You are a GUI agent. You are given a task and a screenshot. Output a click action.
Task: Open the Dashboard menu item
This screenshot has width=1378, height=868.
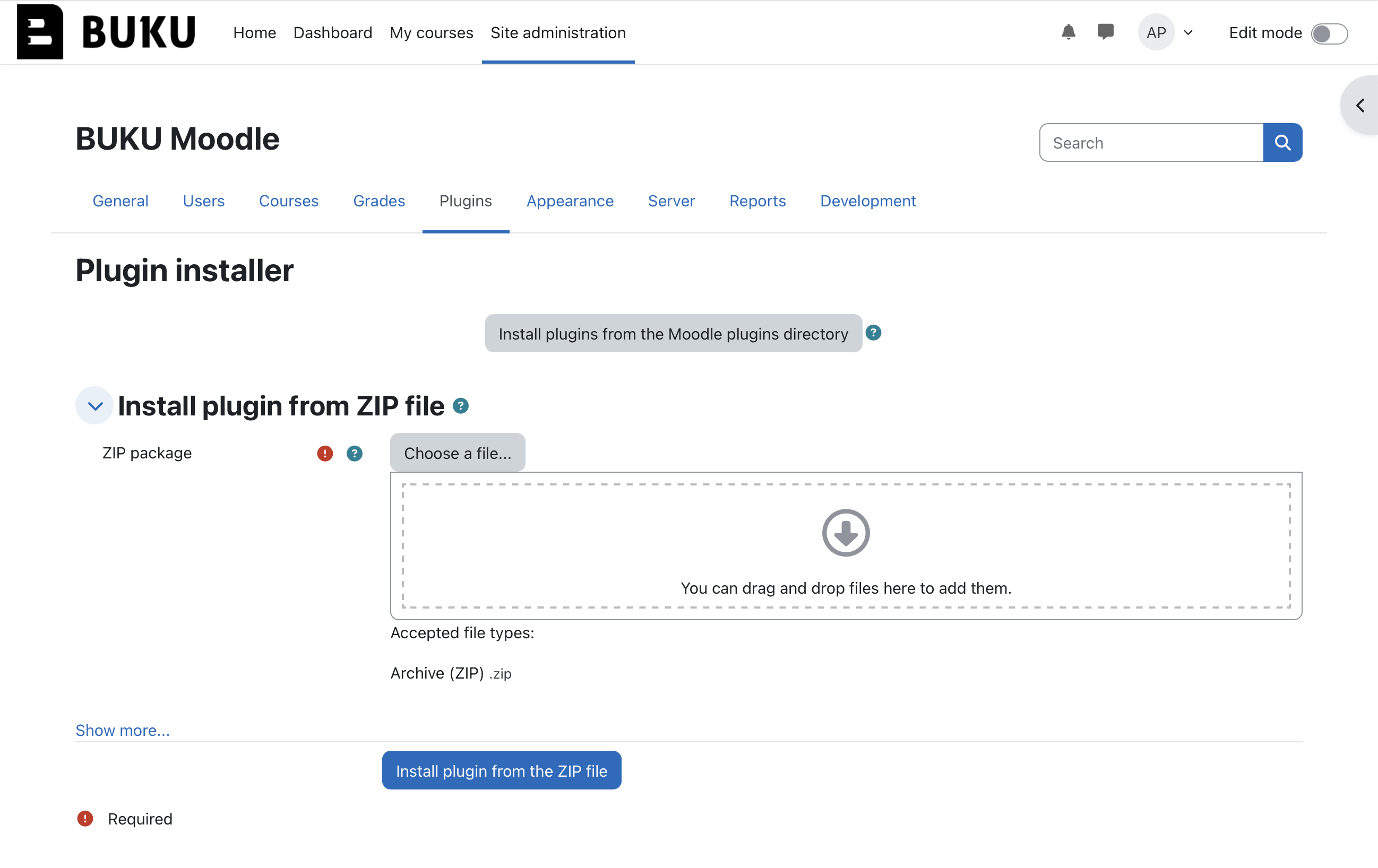pos(332,32)
